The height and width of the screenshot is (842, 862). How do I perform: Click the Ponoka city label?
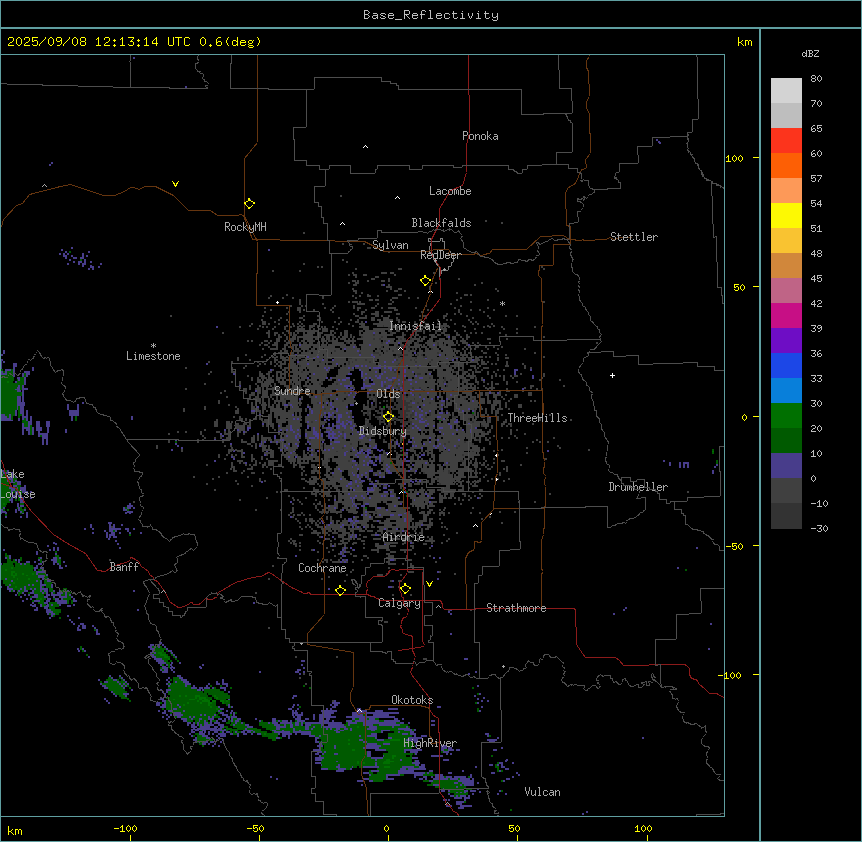(x=480, y=136)
